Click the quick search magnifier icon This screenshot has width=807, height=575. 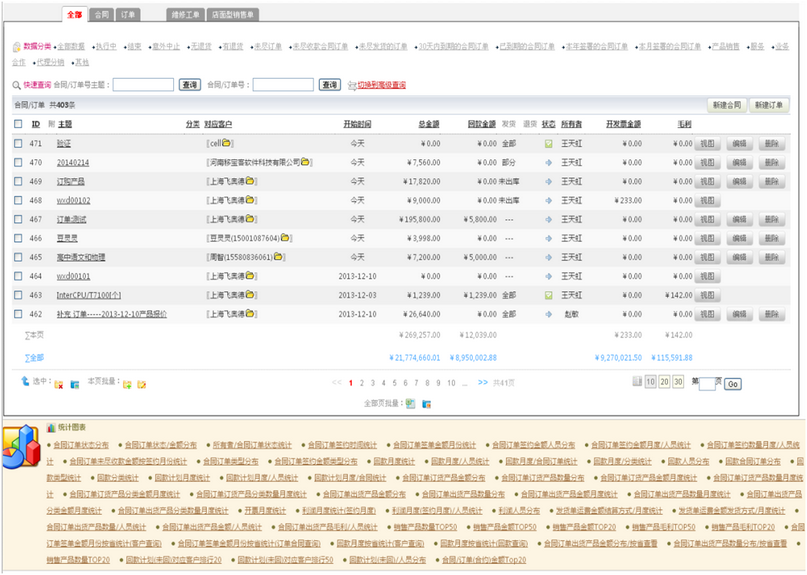[x=16, y=86]
